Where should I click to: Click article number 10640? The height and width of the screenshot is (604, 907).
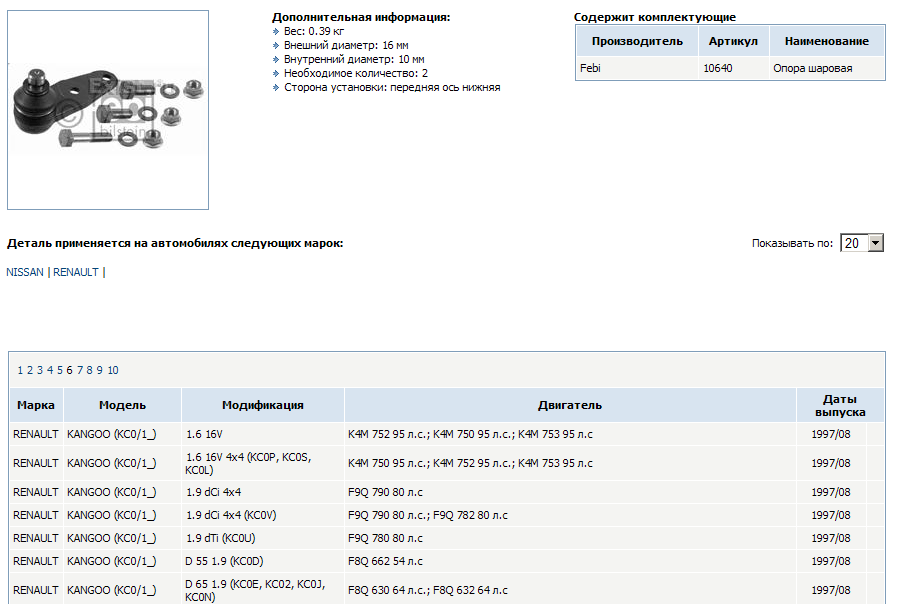tap(717, 68)
